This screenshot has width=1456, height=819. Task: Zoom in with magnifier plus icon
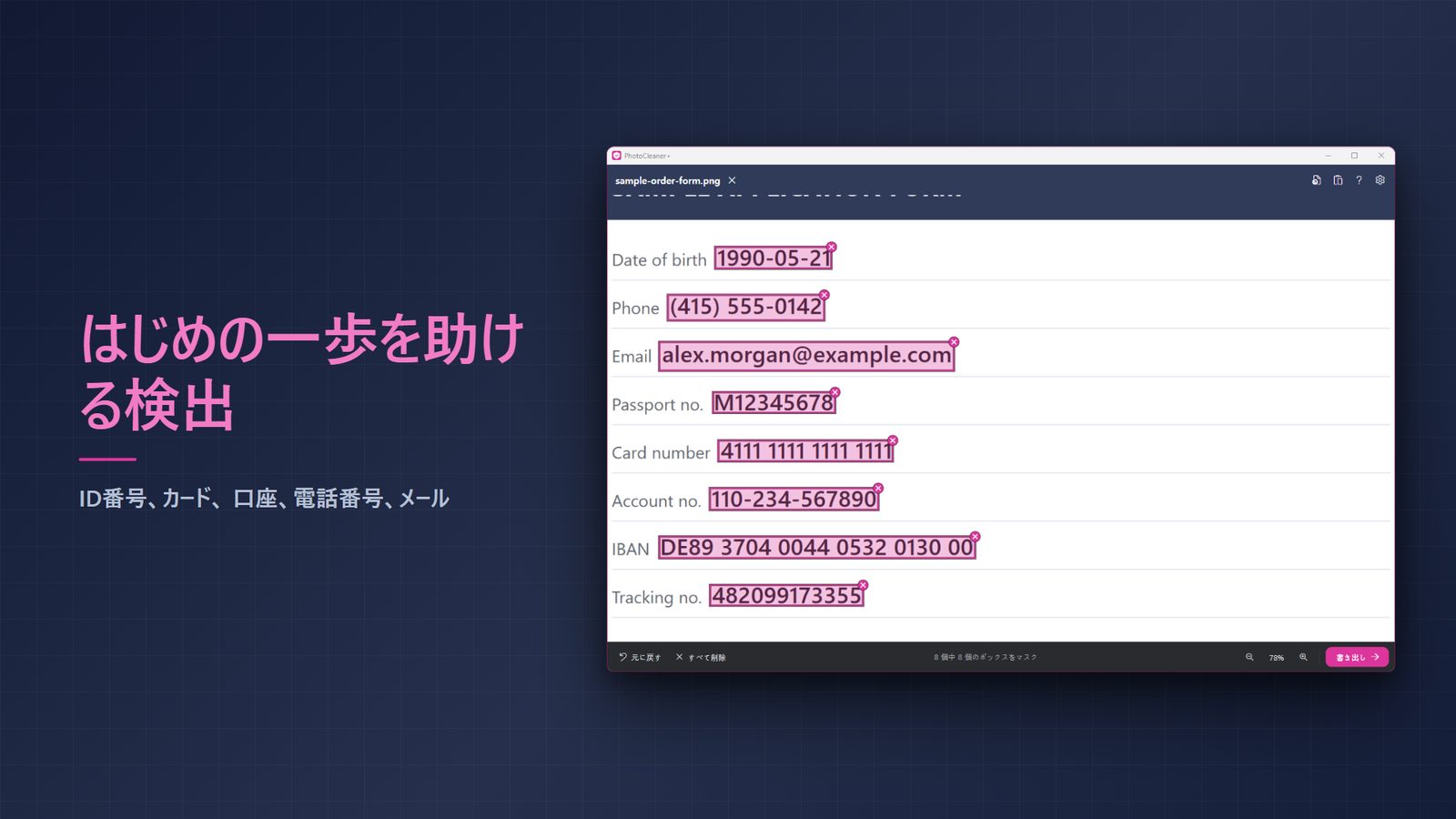(x=1303, y=657)
